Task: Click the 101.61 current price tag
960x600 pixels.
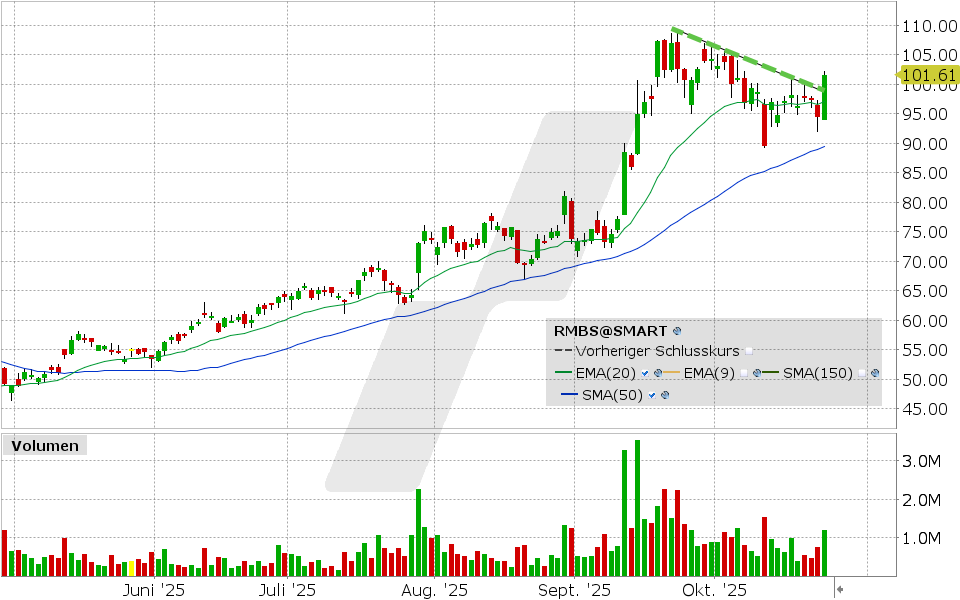Action: tap(926, 73)
